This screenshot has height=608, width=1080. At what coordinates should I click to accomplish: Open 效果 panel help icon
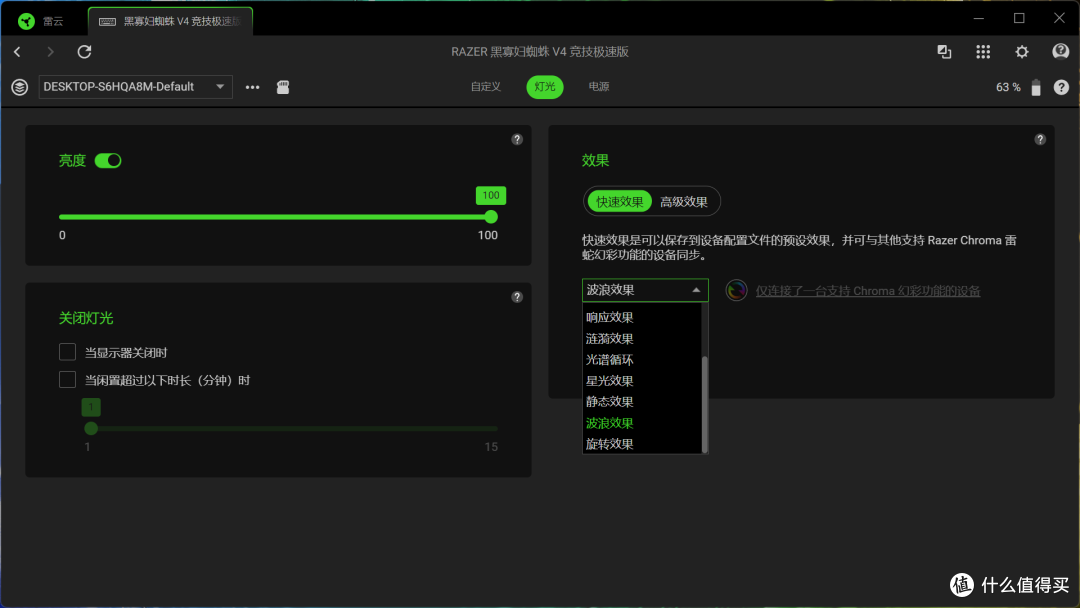pyautogui.click(x=1040, y=139)
